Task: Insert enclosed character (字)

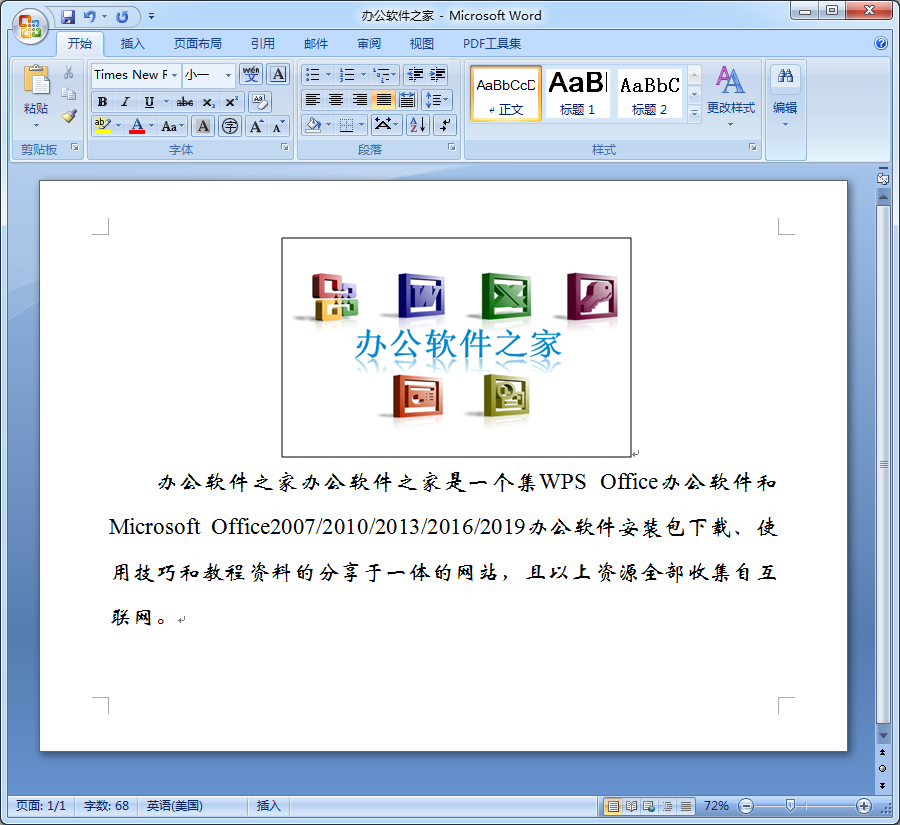Action: point(230,126)
